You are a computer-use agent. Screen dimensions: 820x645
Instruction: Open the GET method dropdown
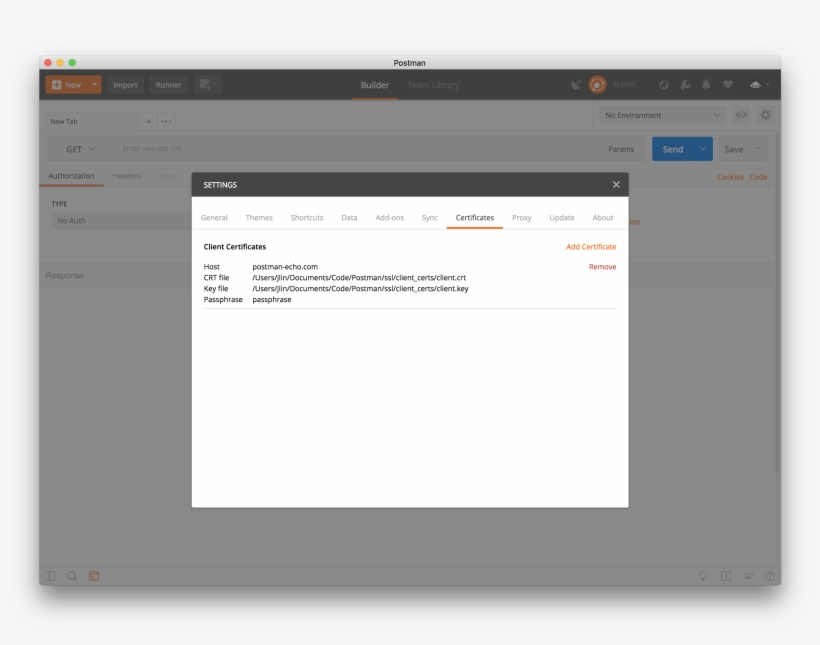[x=80, y=149]
